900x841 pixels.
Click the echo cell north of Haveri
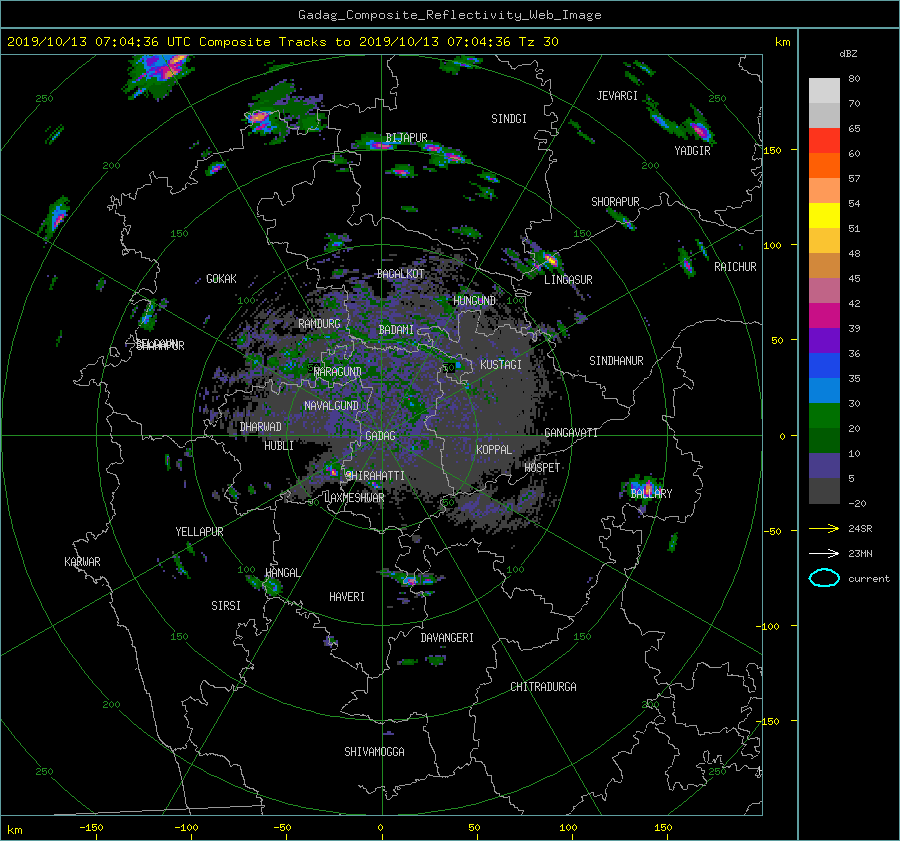tap(411, 579)
